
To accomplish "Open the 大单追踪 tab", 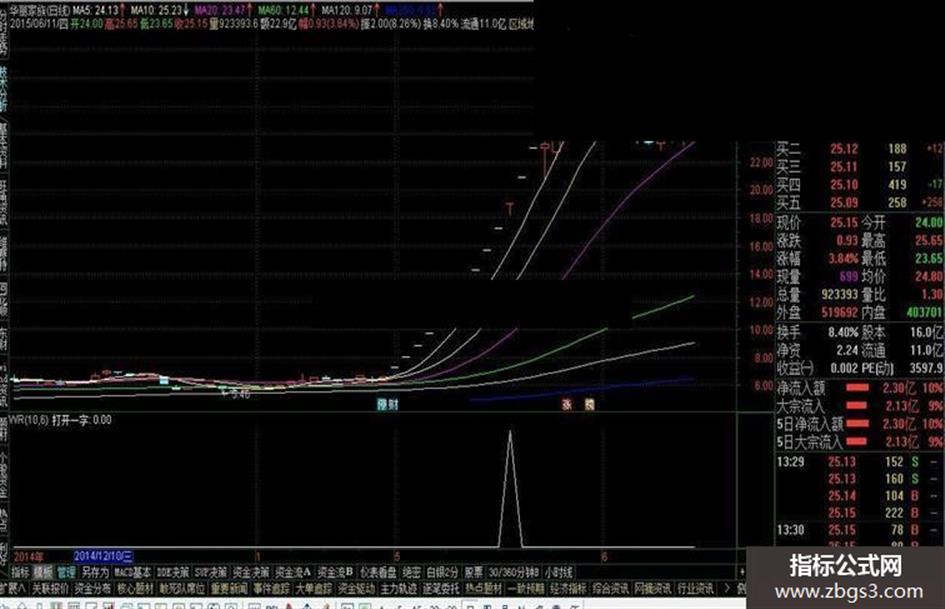I will tap(314, 588).
